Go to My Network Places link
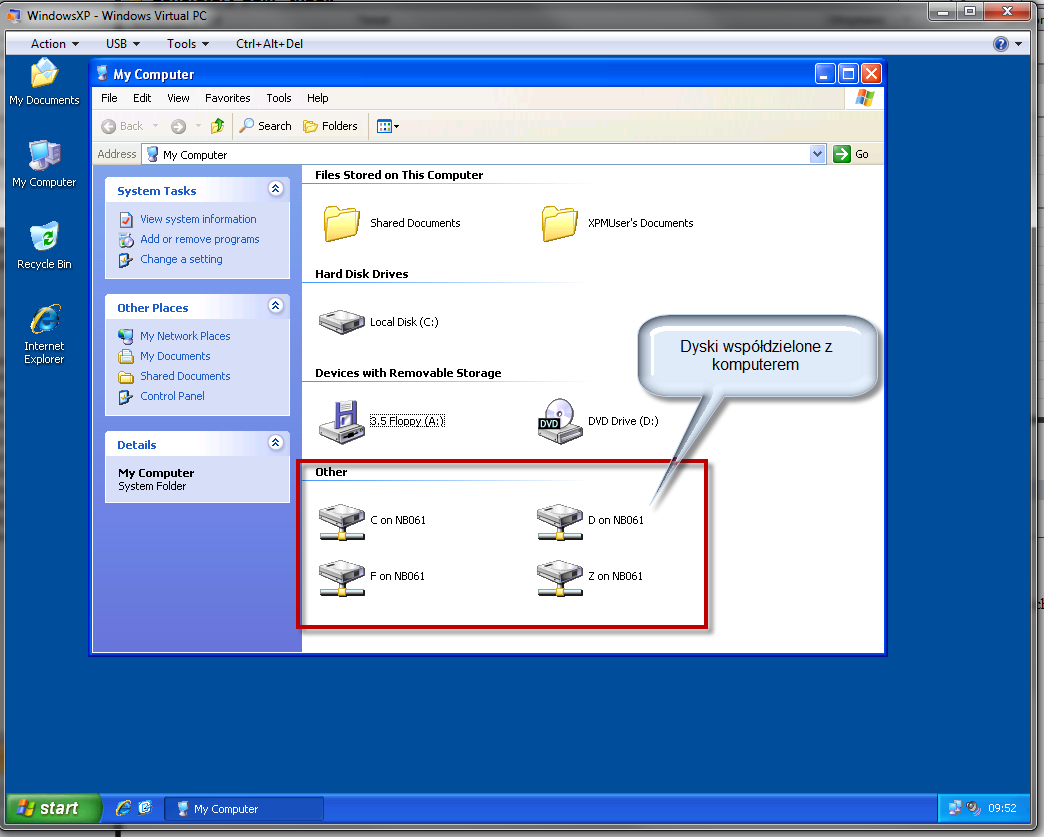The image size is (1044, 837). (185, 336)
